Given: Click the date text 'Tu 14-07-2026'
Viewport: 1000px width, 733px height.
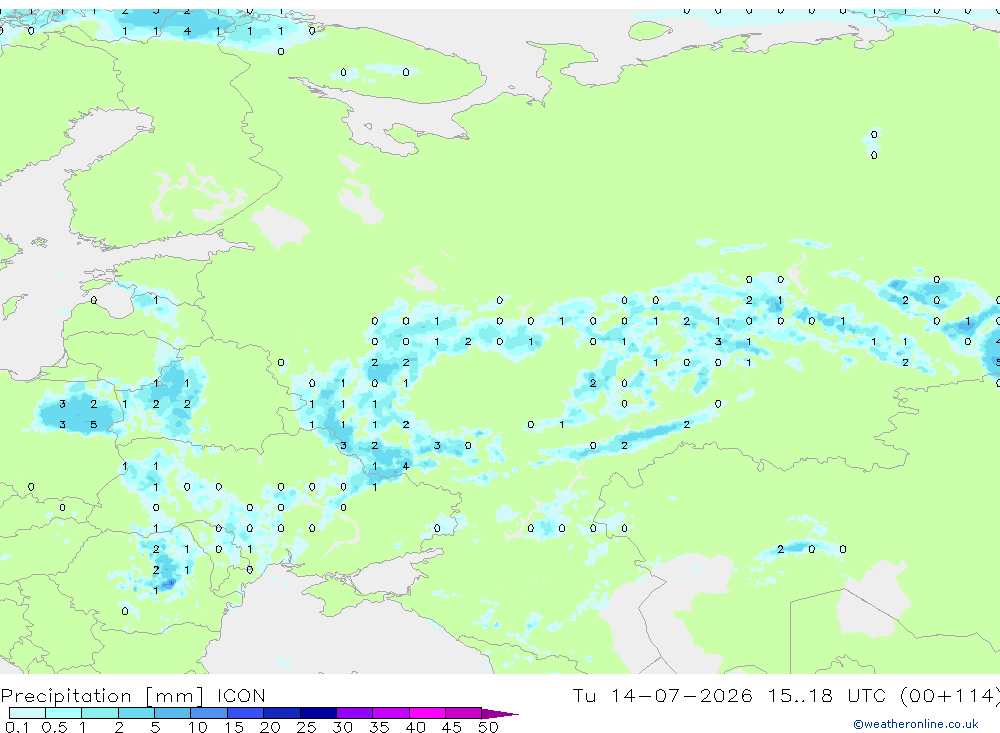Looking at the screenshot, I should point(662,695).
